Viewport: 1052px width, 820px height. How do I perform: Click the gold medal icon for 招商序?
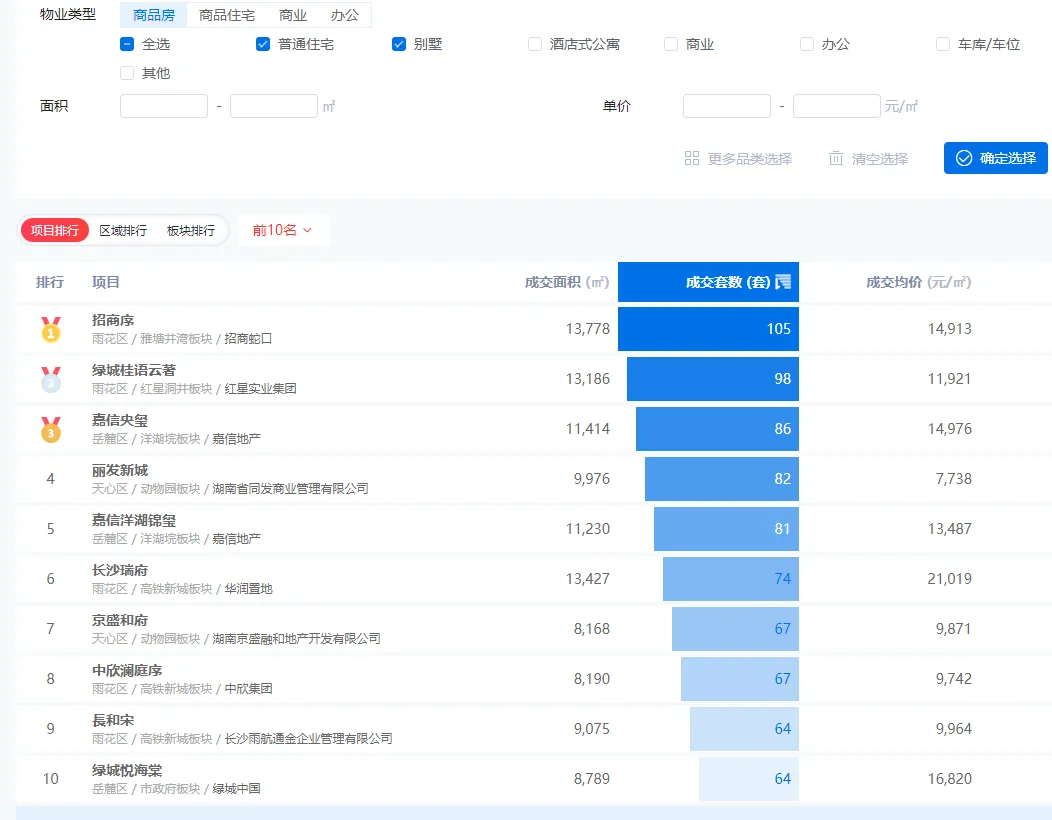50,329
